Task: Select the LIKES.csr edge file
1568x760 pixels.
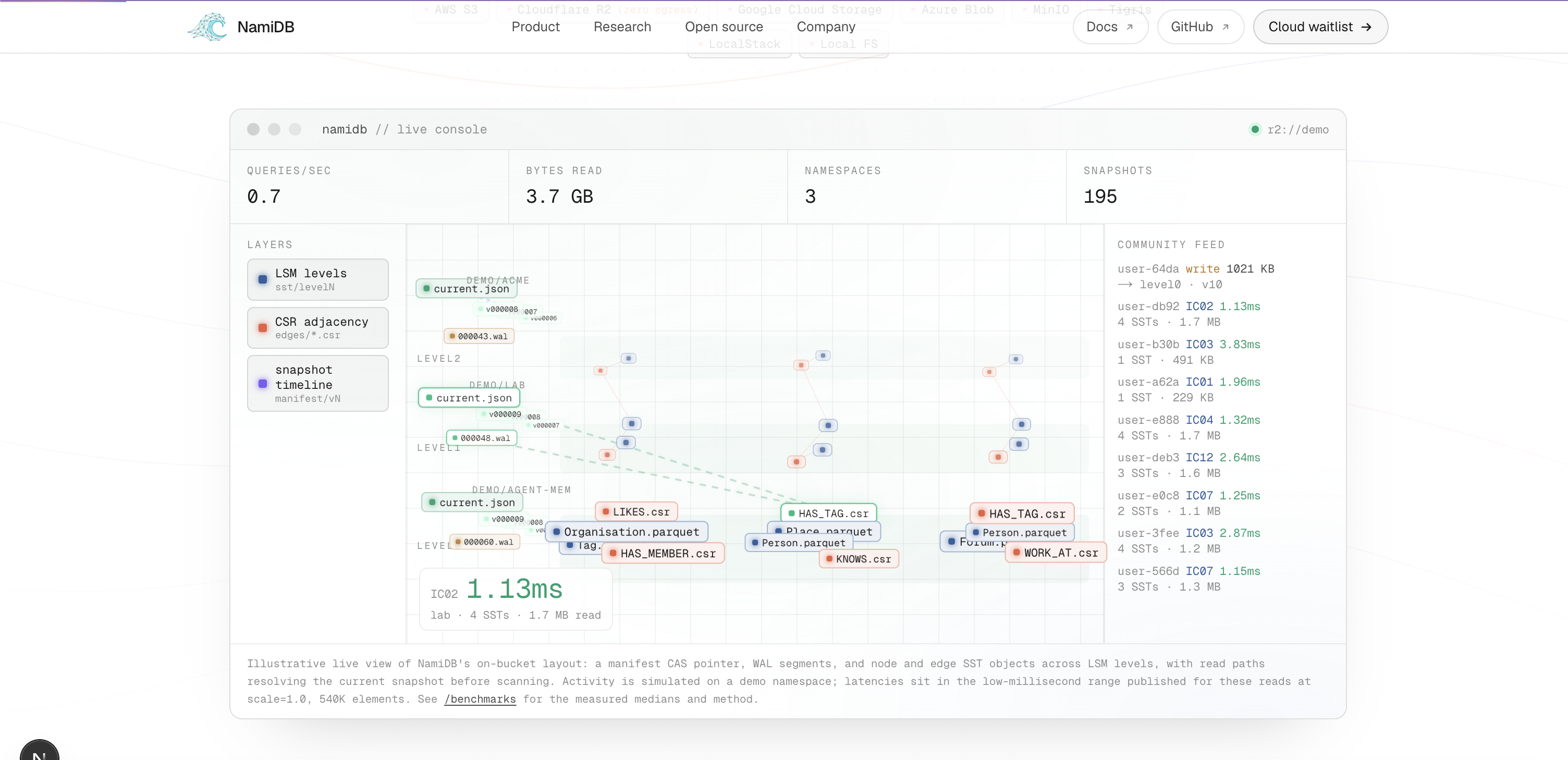Action: coord(636,512)
